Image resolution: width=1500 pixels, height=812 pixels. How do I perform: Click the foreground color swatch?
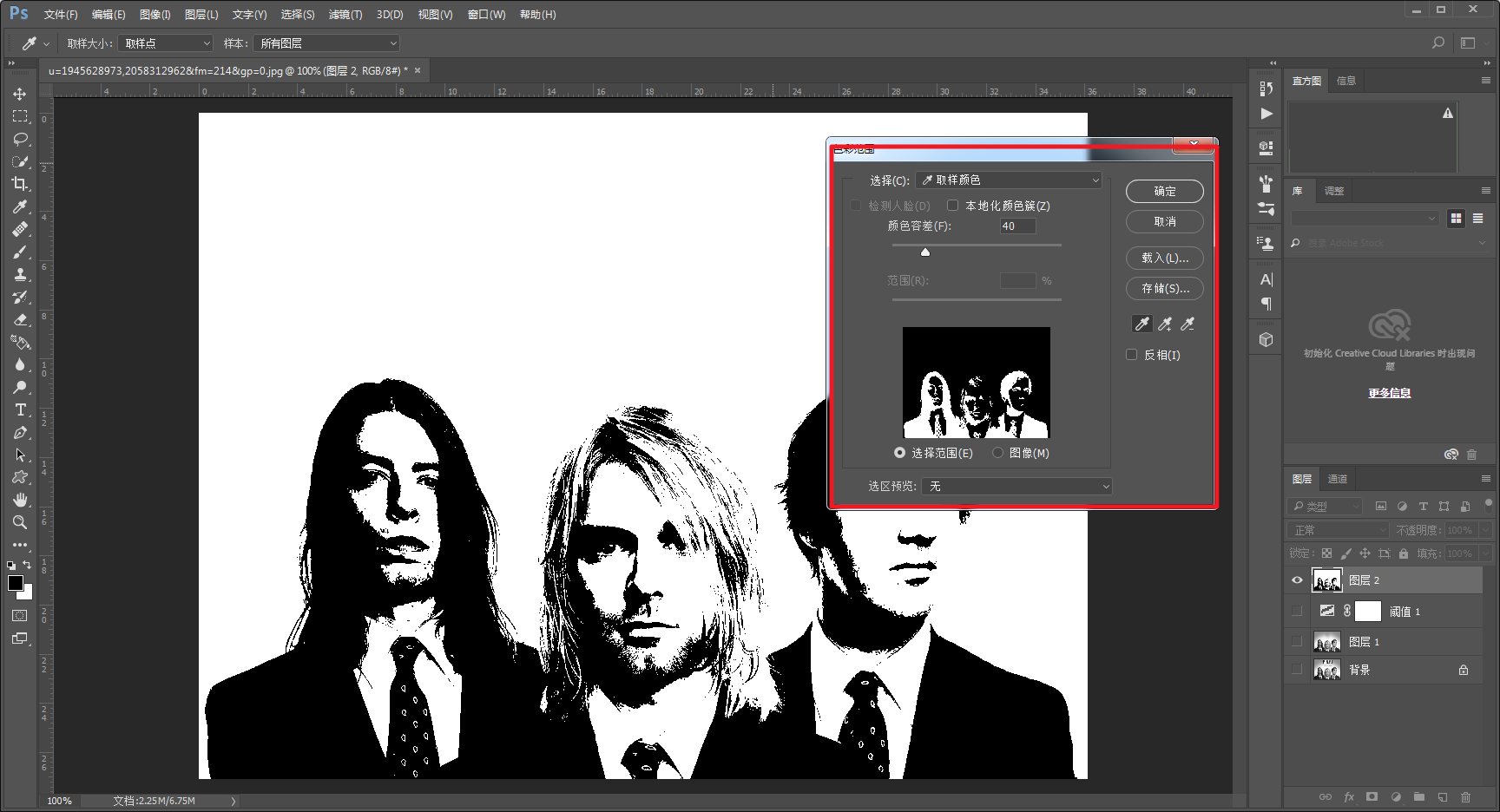(16, 583)
